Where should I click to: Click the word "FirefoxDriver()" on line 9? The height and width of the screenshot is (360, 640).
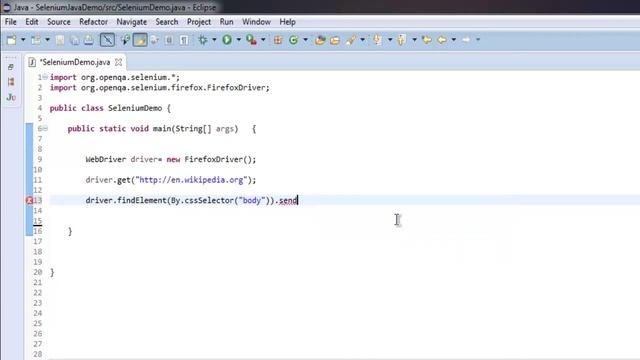point(218,159)
